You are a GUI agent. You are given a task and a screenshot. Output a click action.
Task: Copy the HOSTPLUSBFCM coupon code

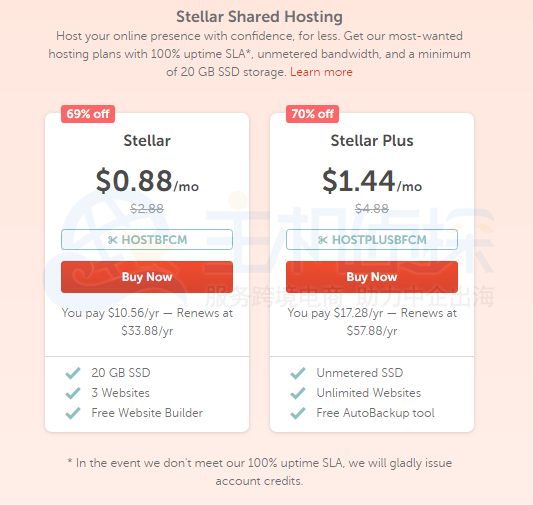pos(372,240)
